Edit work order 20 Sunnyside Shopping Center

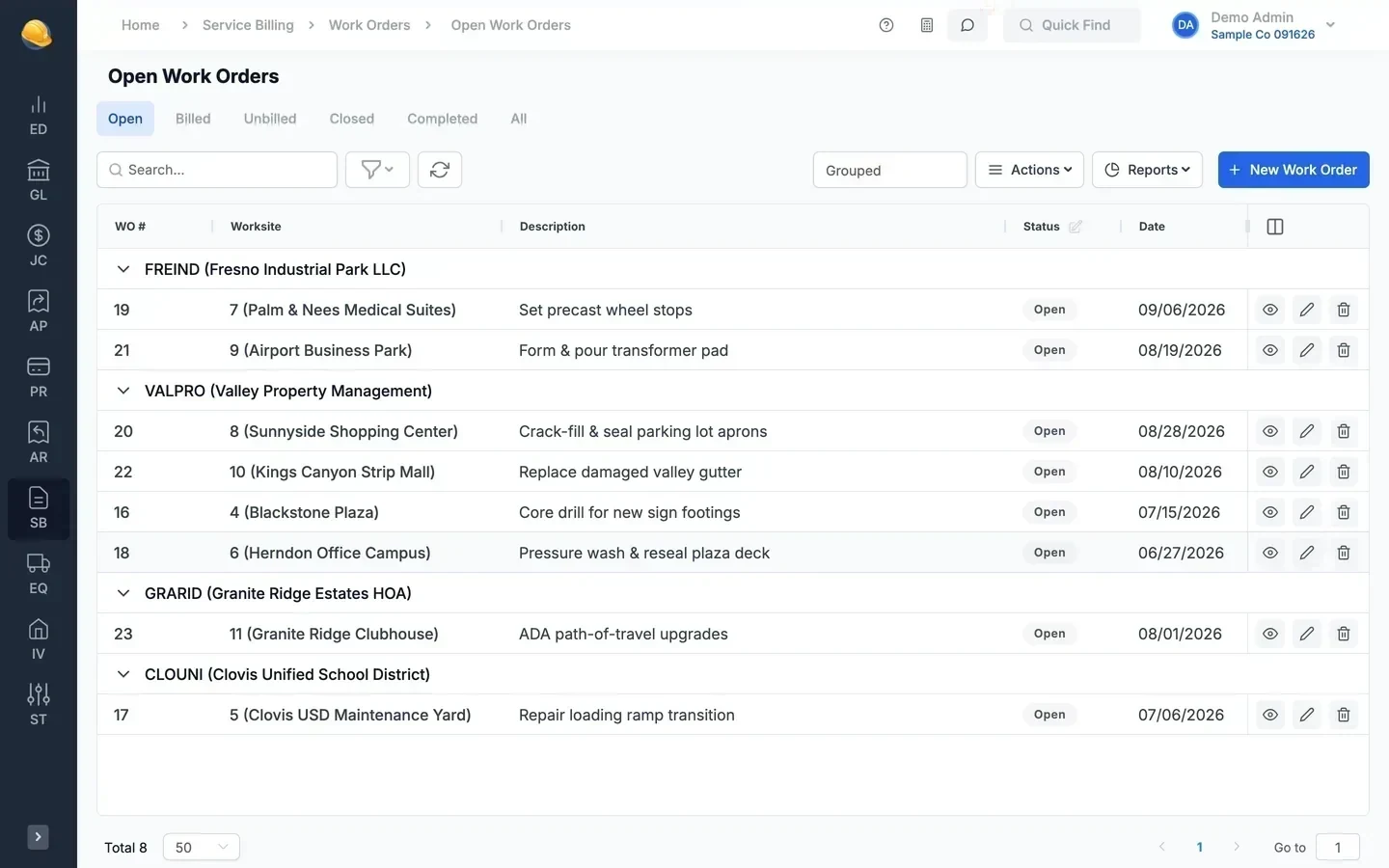tap(1307, 431)
